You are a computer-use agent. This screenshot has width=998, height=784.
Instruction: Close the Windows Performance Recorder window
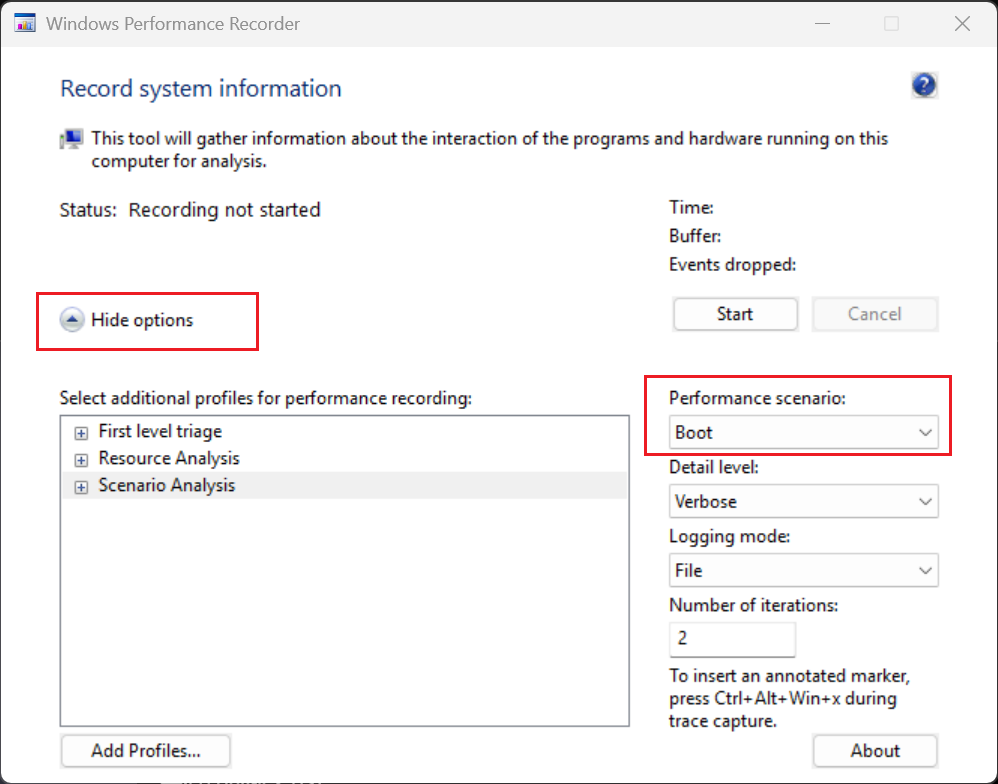[962, 24]
